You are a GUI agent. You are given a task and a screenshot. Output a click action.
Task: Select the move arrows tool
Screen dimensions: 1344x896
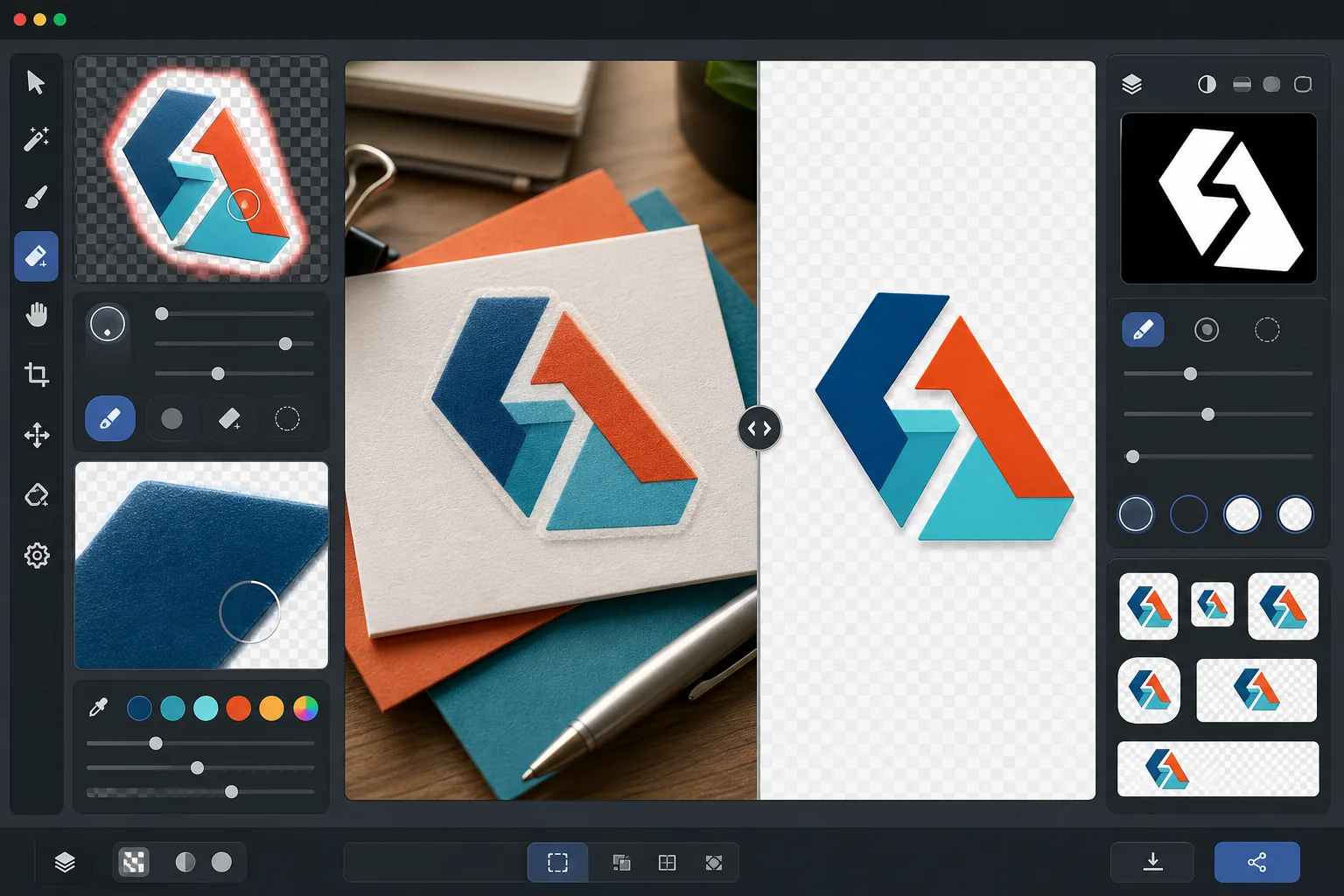click(x=36, y=435)
